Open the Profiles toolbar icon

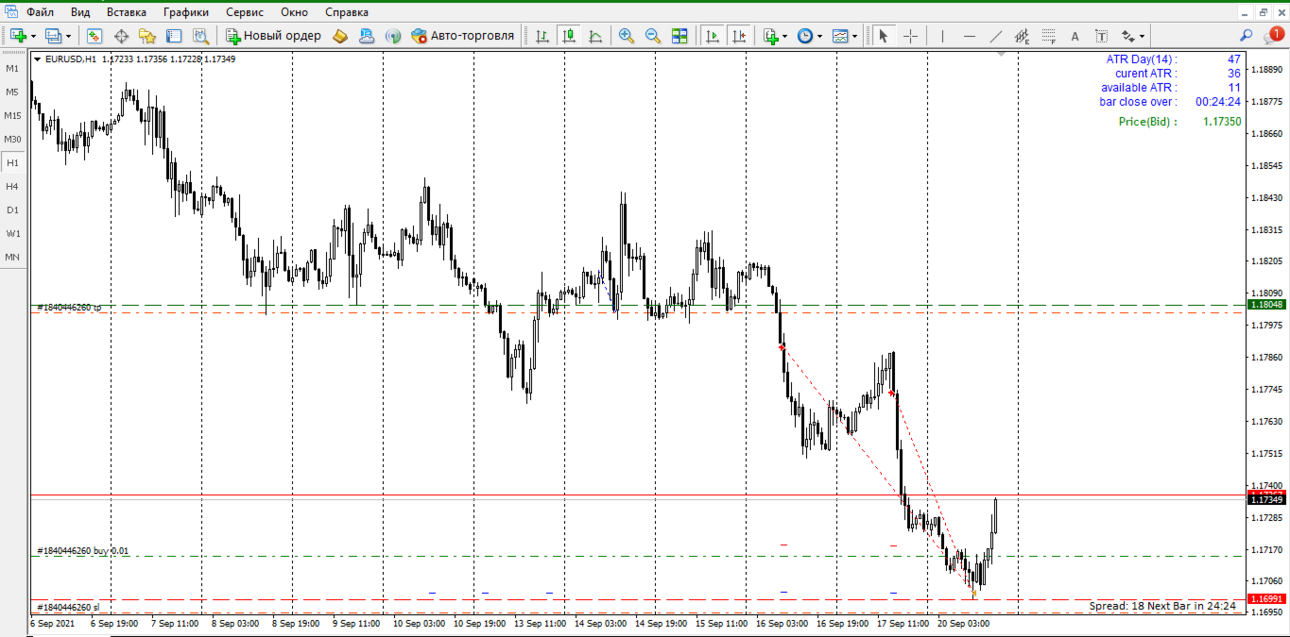[53, 36]
